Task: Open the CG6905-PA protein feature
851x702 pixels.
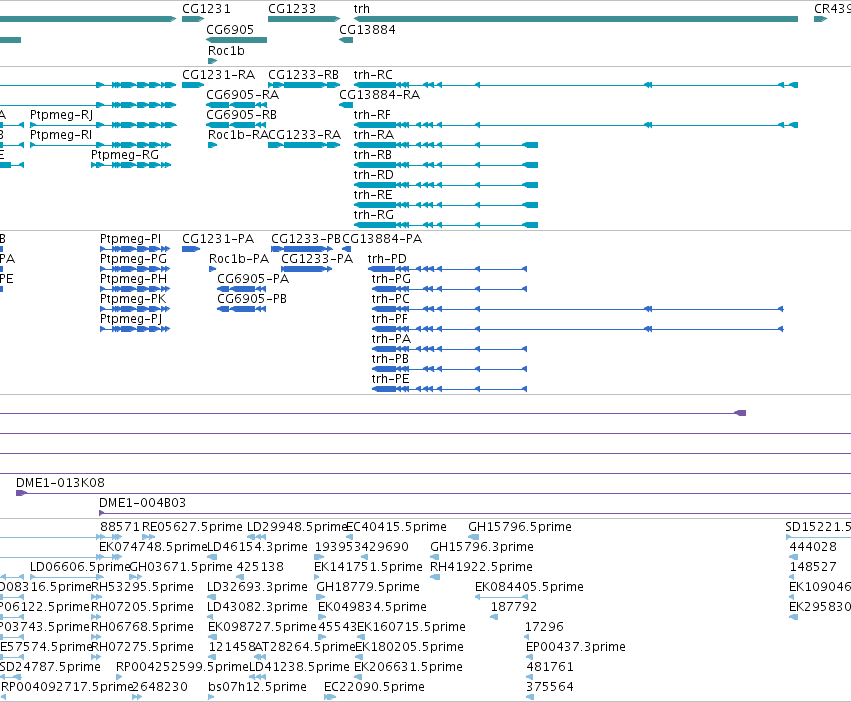Action: [253, 279]
